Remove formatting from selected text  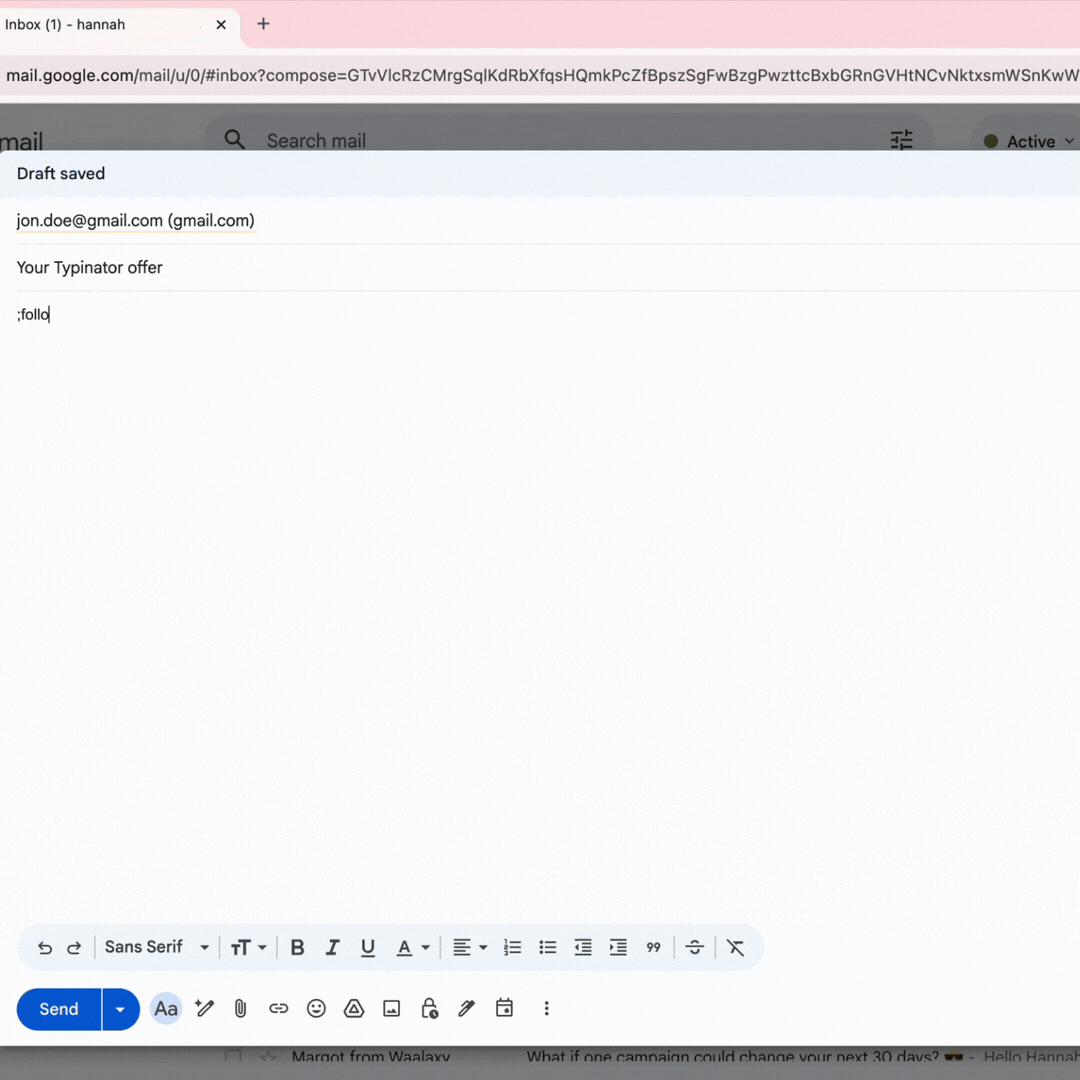pyautogui.click(x=736, y=948)
